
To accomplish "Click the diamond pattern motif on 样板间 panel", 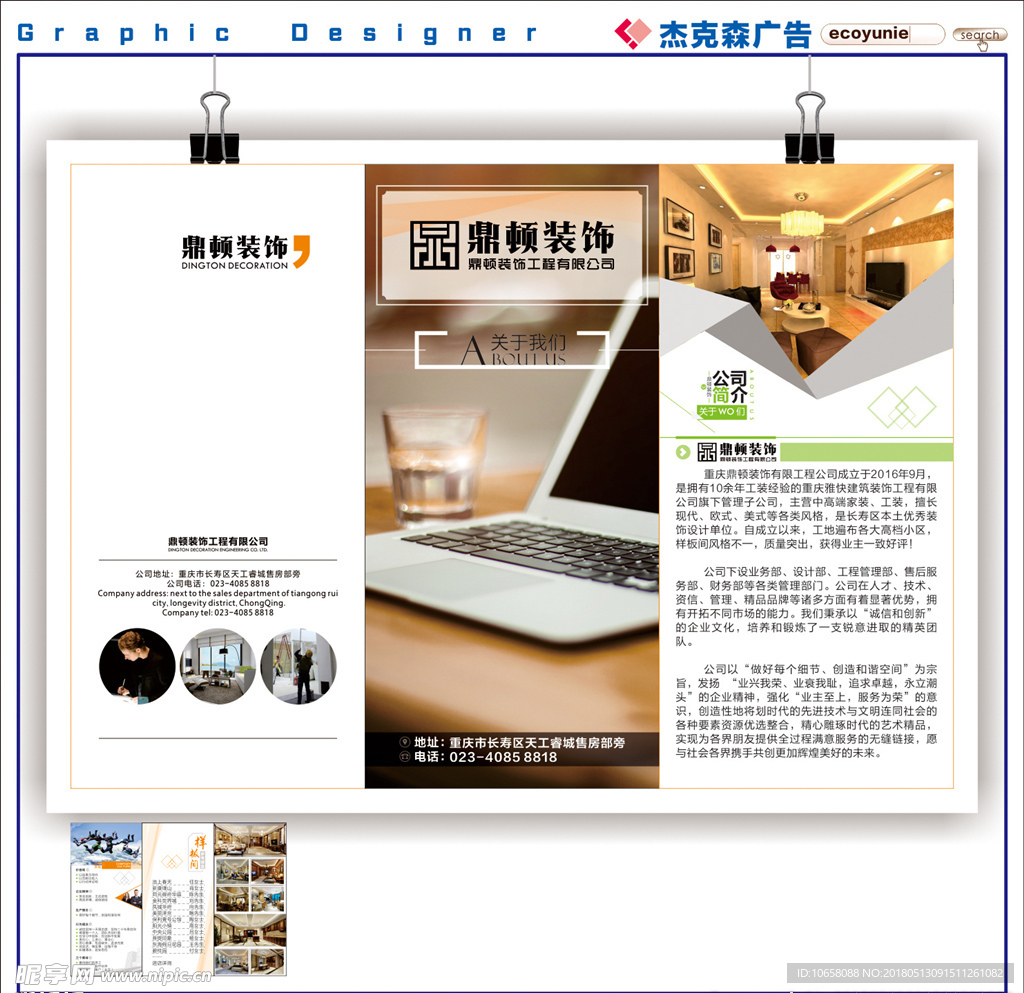I will click(170, 861).
